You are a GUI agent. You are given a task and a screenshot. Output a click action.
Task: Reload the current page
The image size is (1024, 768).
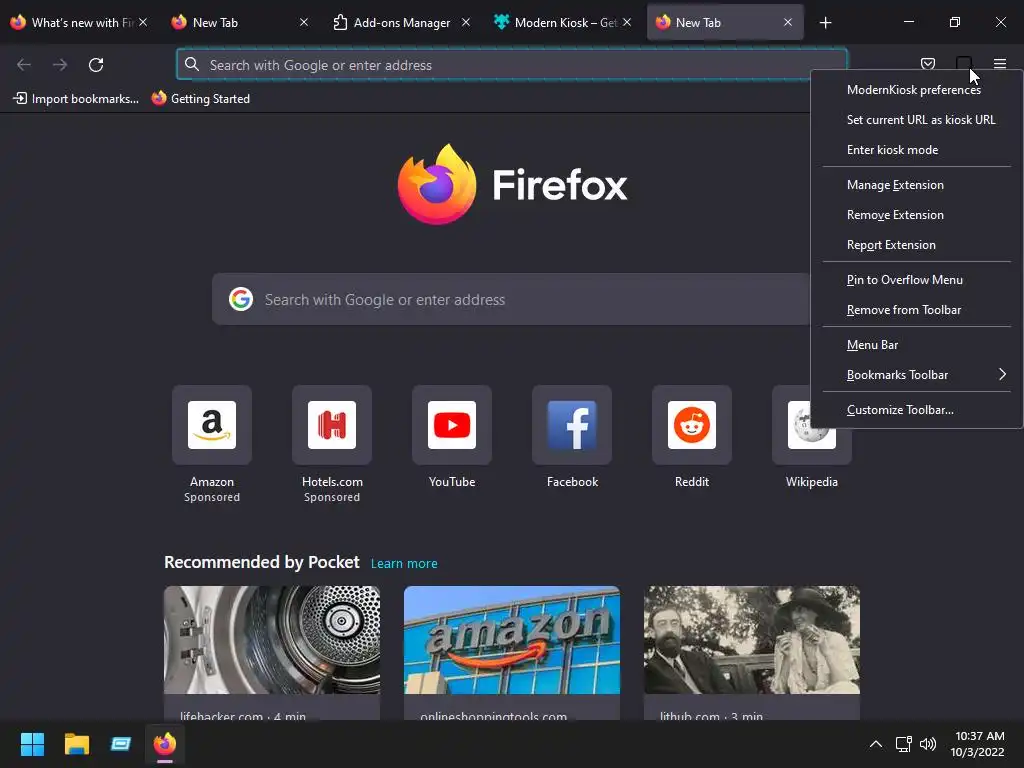96,65
